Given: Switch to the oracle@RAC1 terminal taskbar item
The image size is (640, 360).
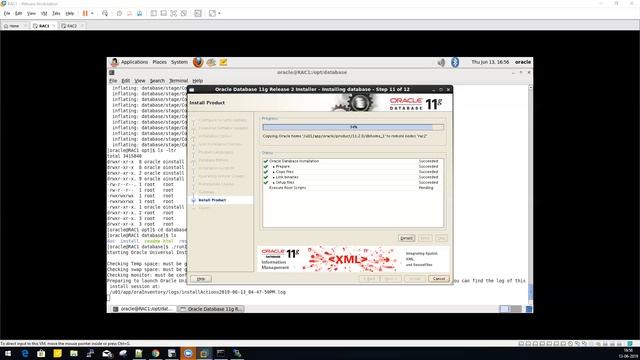Looking at the screenshot, I should click(x=144, y=309).
